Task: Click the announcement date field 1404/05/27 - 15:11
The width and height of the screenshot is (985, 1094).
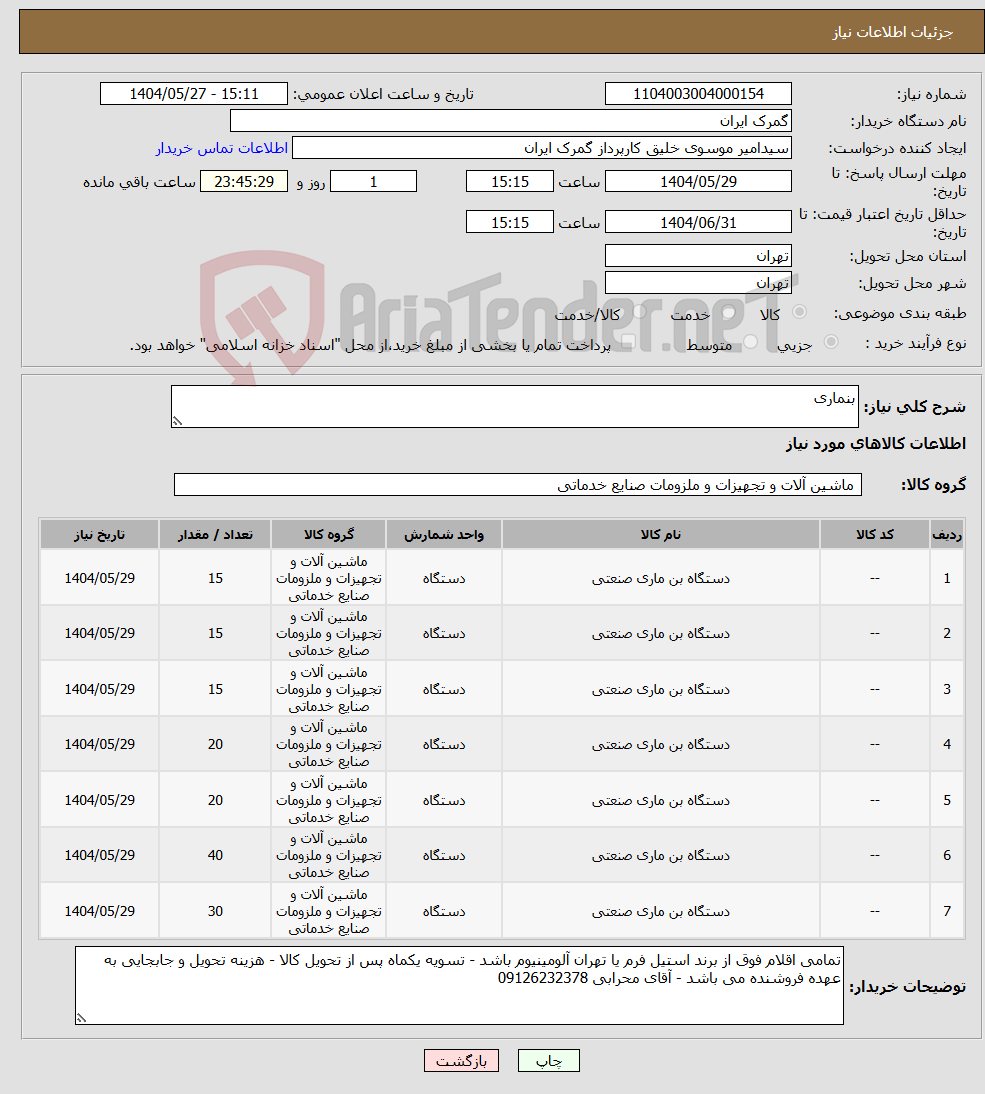Action: click(194, 93)
